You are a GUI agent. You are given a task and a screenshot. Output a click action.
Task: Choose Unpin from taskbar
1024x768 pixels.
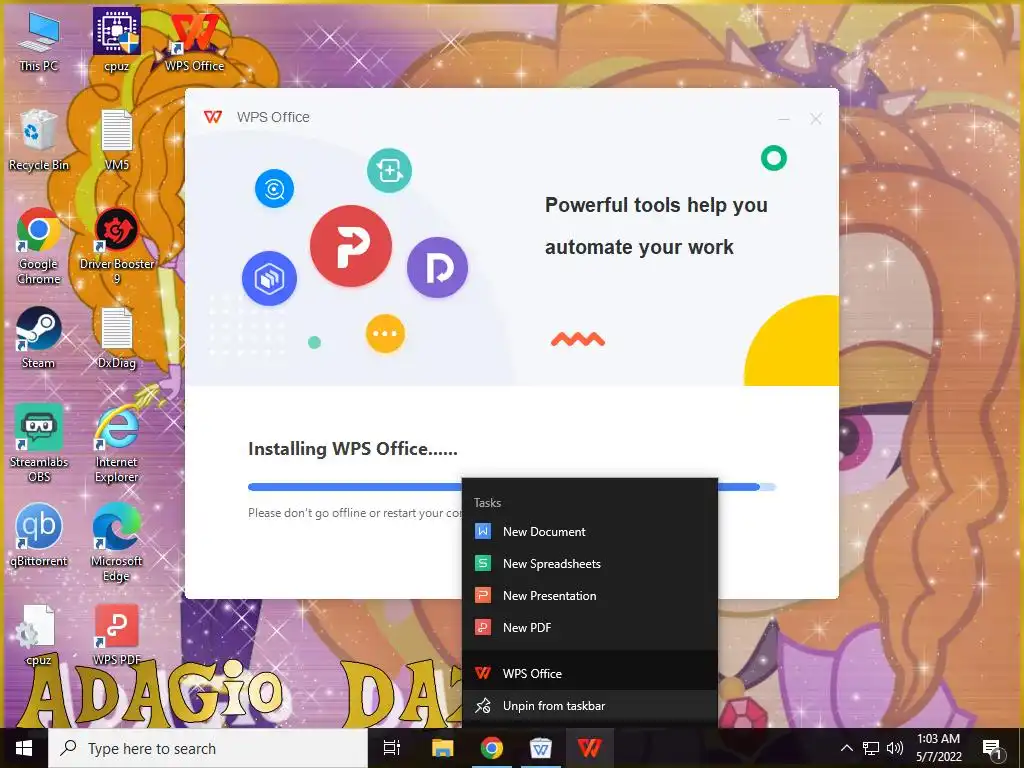click(x=590, y=705)
